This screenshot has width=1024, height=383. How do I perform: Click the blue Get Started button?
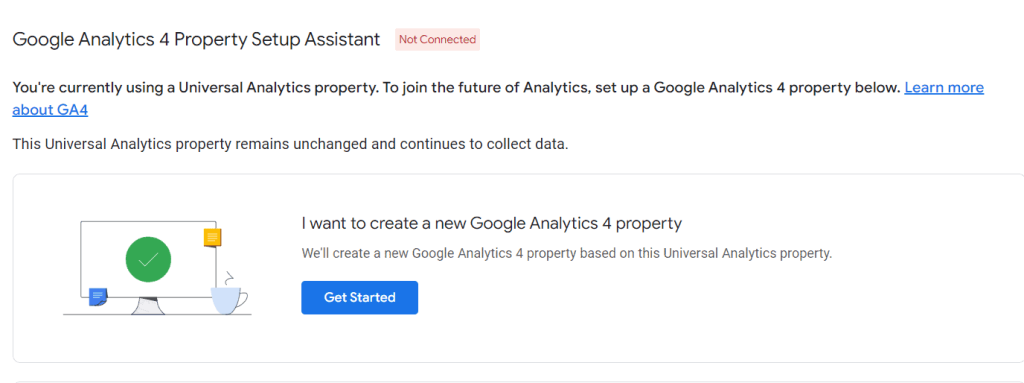pos(359,297)
